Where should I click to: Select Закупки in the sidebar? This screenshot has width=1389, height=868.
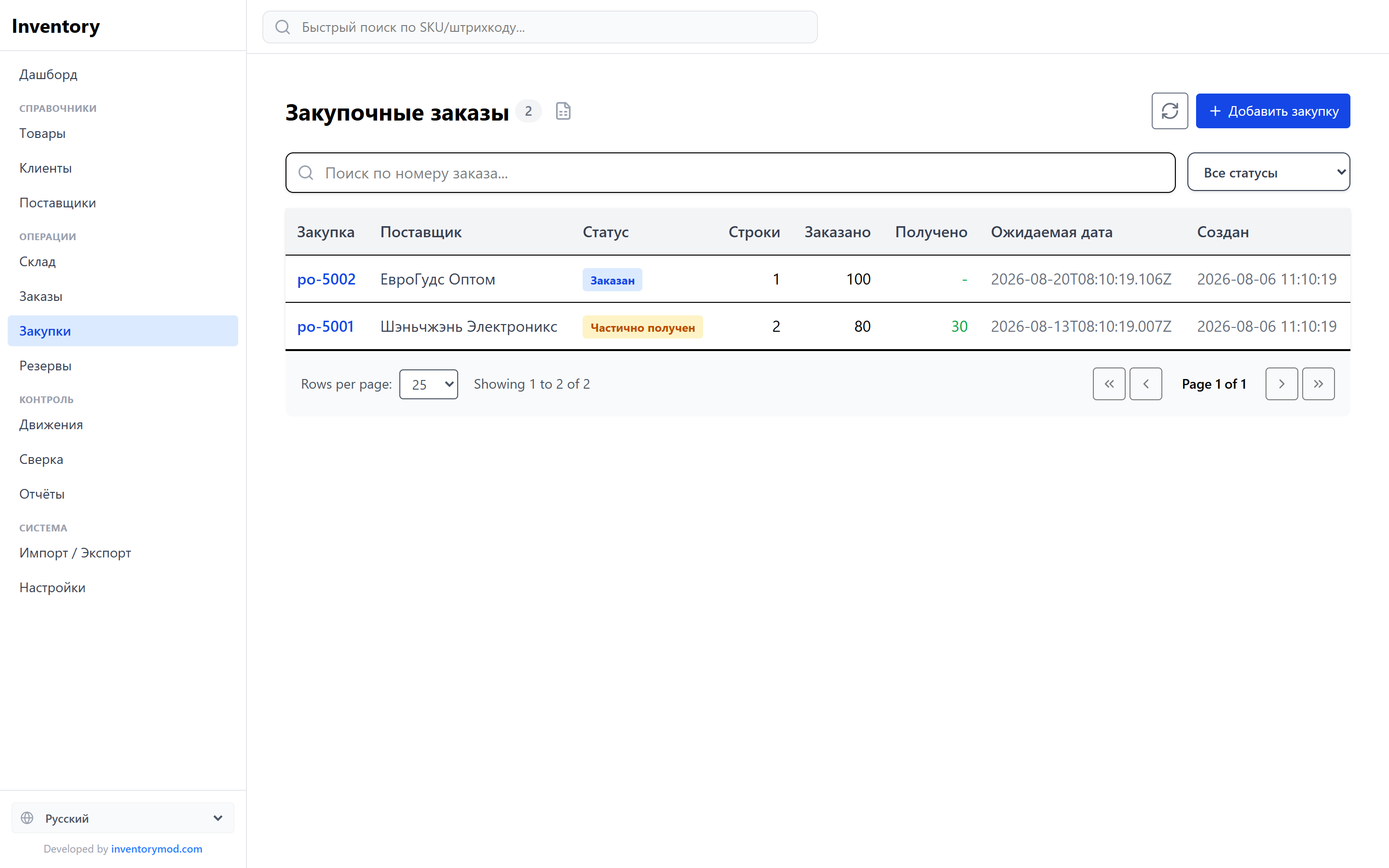pyautogui.click(x=123, y=331)
